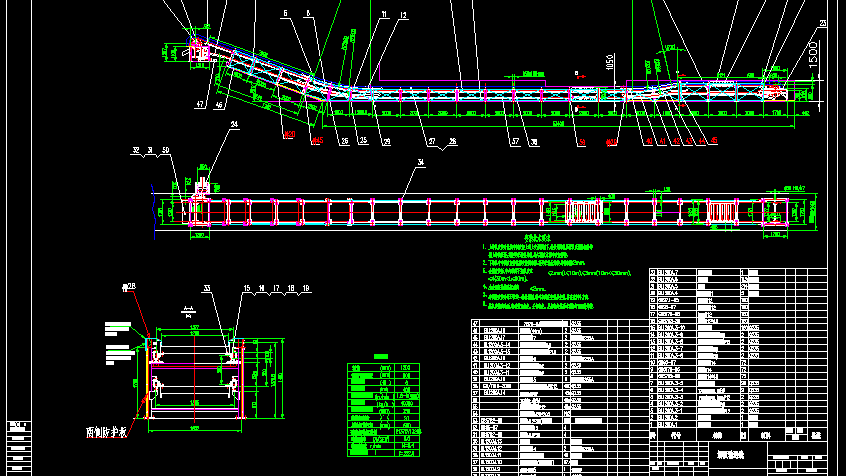
Task: Click red callout number 42
Action: click(676, 141)
